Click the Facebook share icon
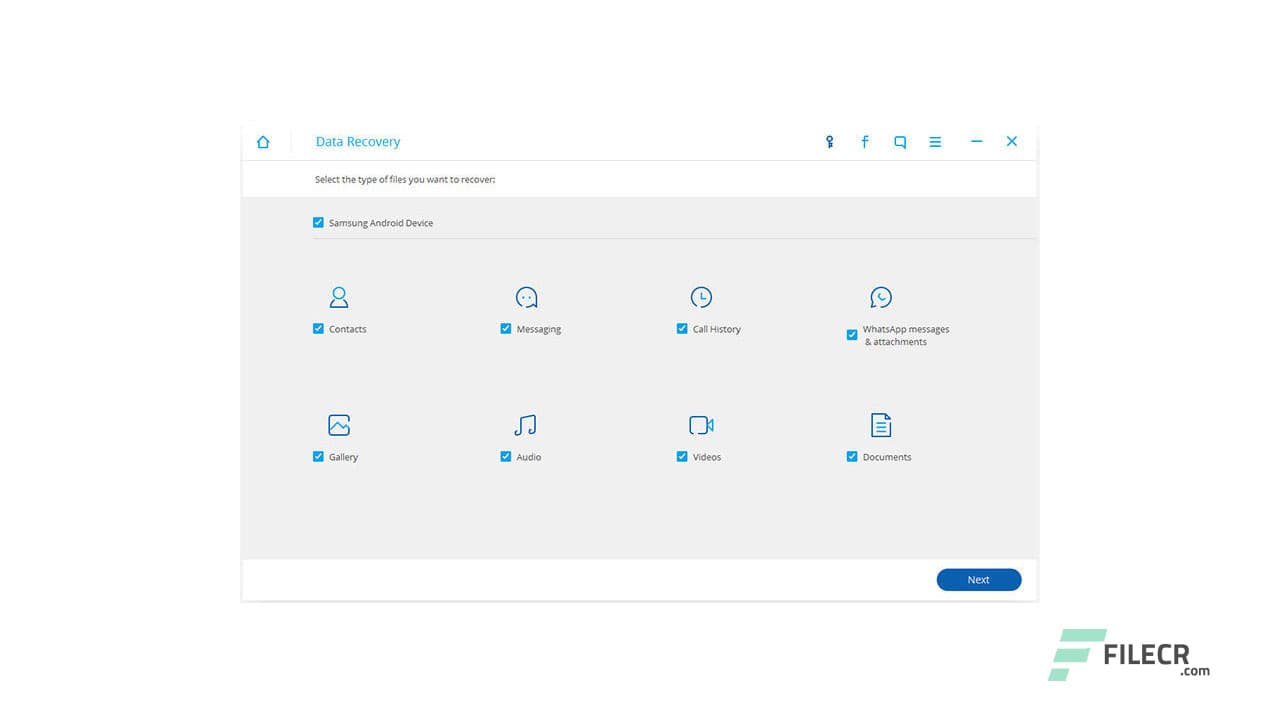This screenshot has width=1280, height=720. click(864, 141)
